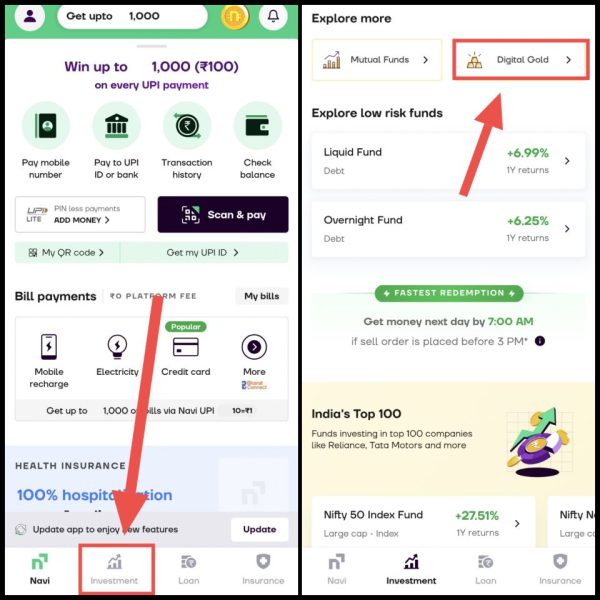The image size is (600, 600).
Task: Switch to the Loan tab on the home screen
Action: tap(189, 569)
